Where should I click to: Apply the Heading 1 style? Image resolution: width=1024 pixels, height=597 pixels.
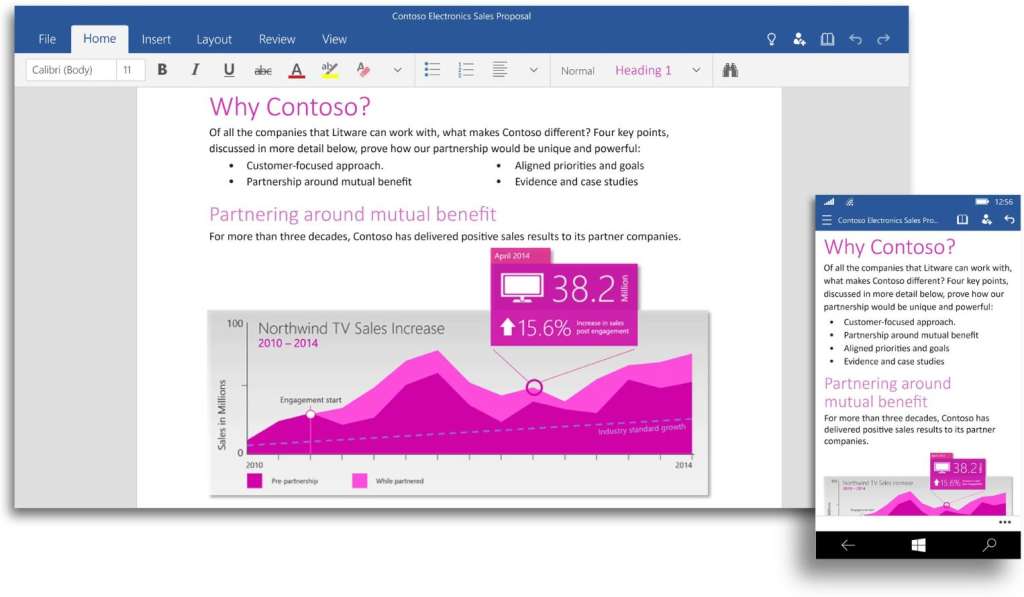643,70
